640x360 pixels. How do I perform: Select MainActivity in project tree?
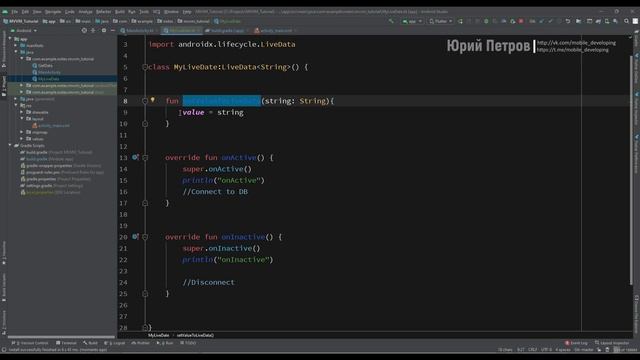click(x=46, y=72)
